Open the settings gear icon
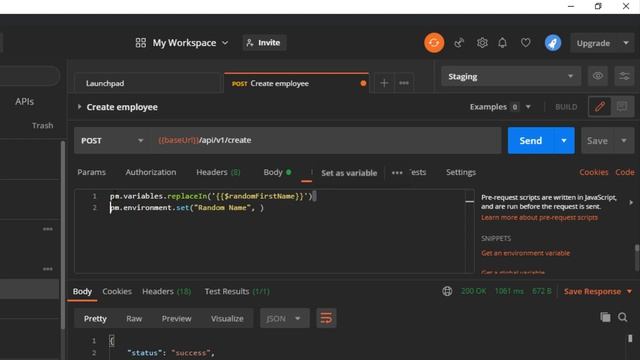The image size is (640, 360). (x=482, y=43)
